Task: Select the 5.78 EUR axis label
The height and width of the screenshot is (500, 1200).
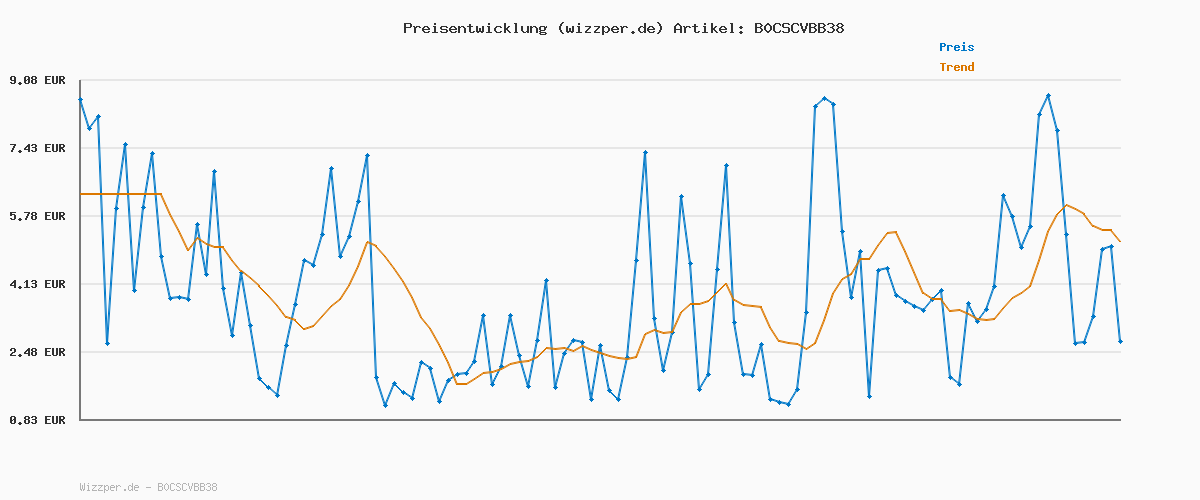Action: click(37, 216)
